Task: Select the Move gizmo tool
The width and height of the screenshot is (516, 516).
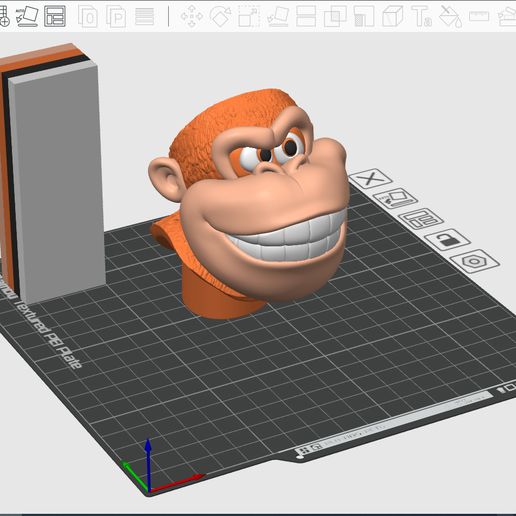Action: click(192, 16)
